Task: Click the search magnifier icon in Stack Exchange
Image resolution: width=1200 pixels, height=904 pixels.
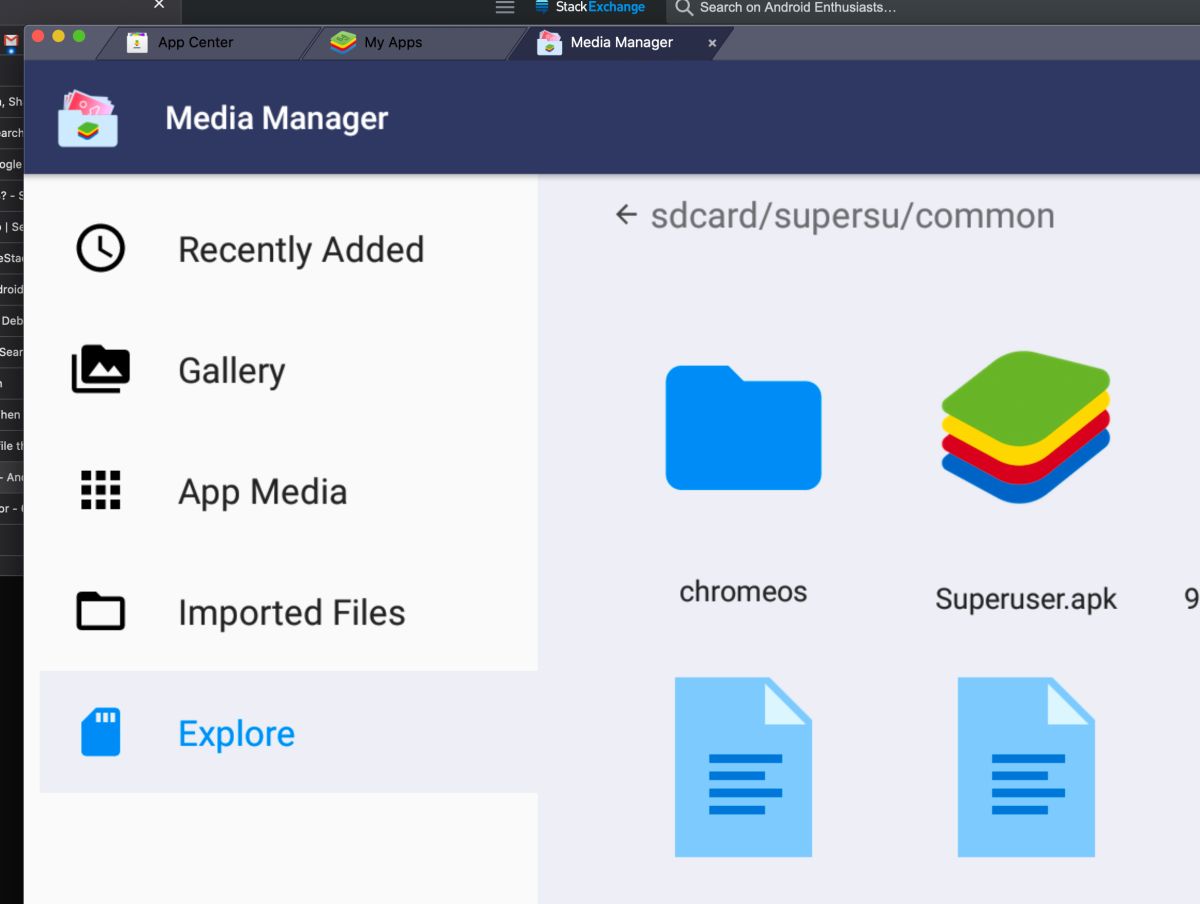Action: 684,8
